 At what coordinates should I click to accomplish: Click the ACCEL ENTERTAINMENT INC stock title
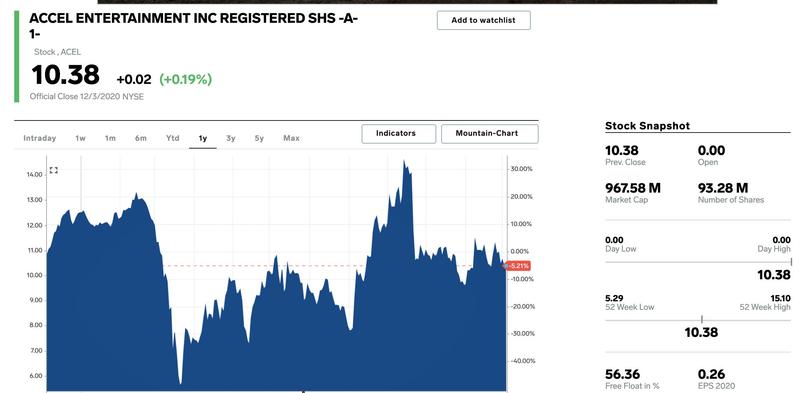193,26
